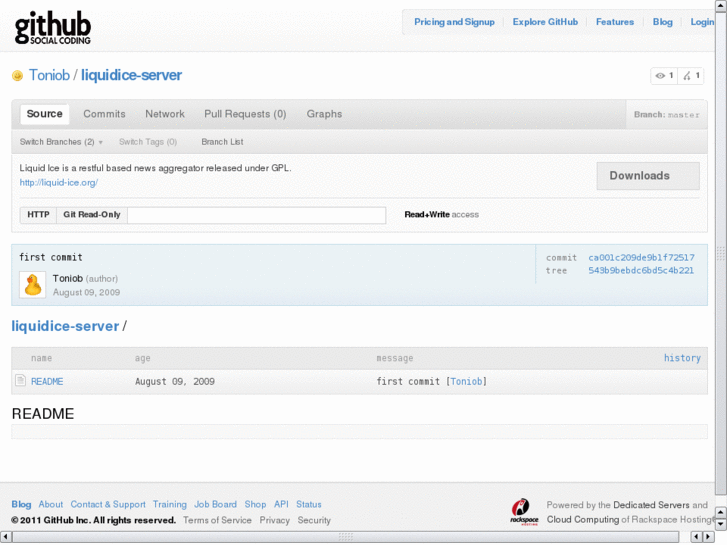The width and height of the screenshot is (727, 545).
Task: Select the HTTP clone URL button
Action: click(38, 215)
